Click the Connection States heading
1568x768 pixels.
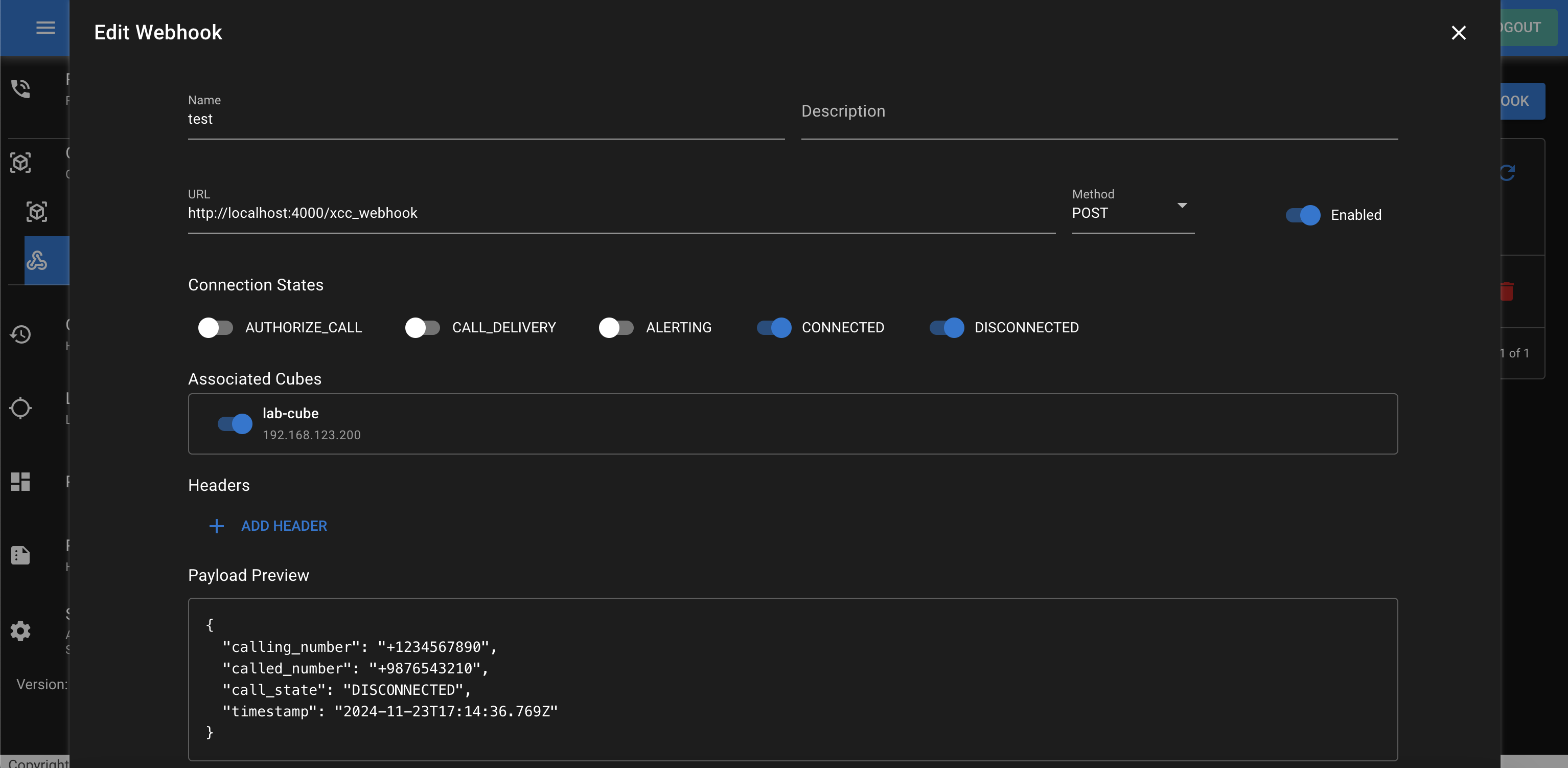click(x=256, y=285)
